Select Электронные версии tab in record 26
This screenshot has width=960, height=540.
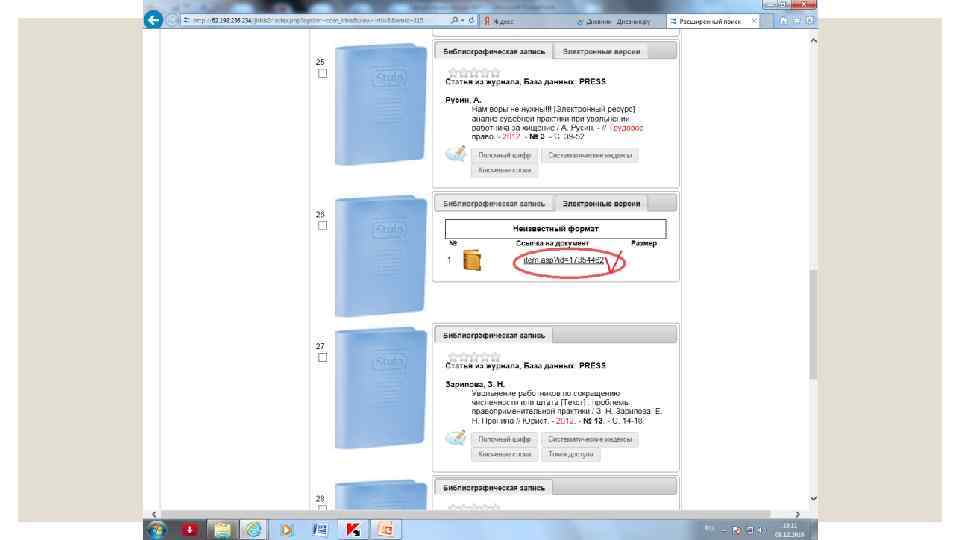coord(601,203)
